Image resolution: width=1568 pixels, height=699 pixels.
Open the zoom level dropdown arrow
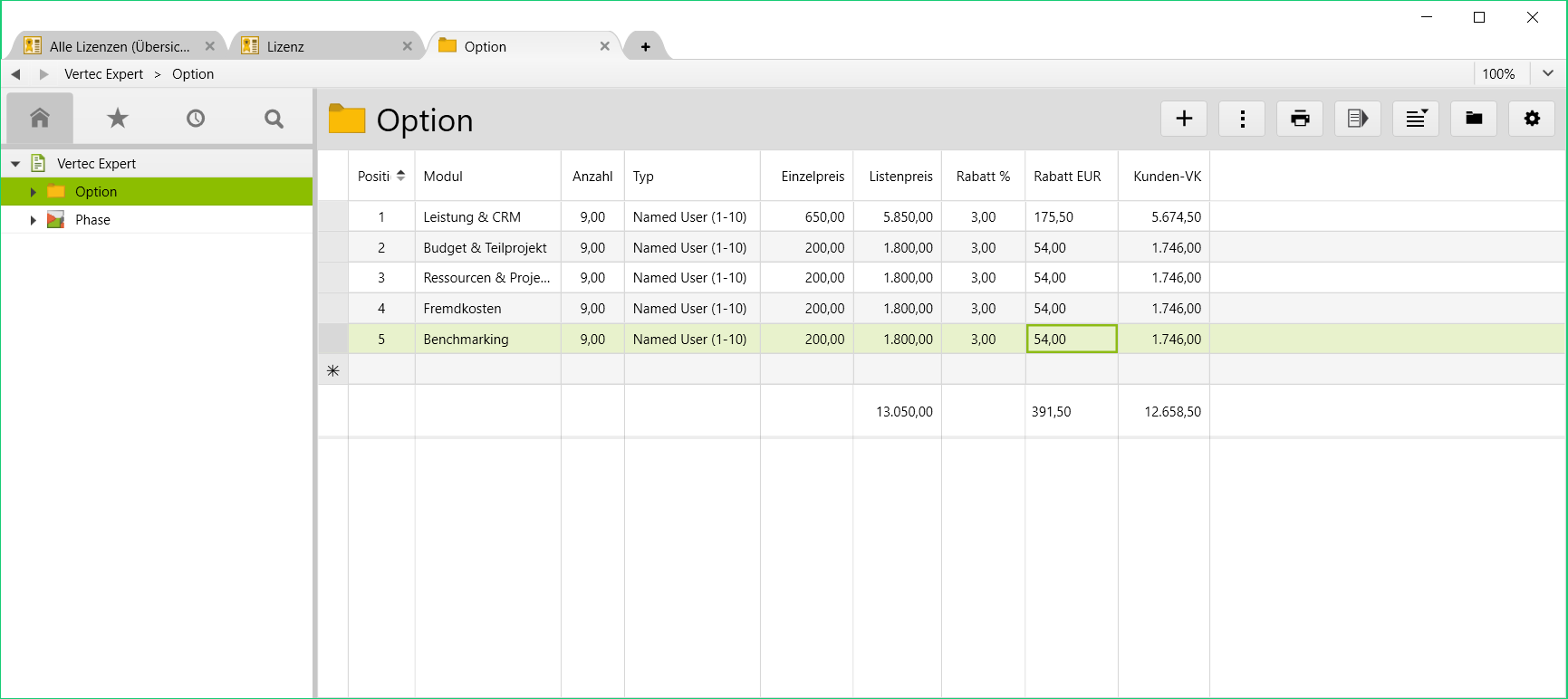(x=1548, y=73)
